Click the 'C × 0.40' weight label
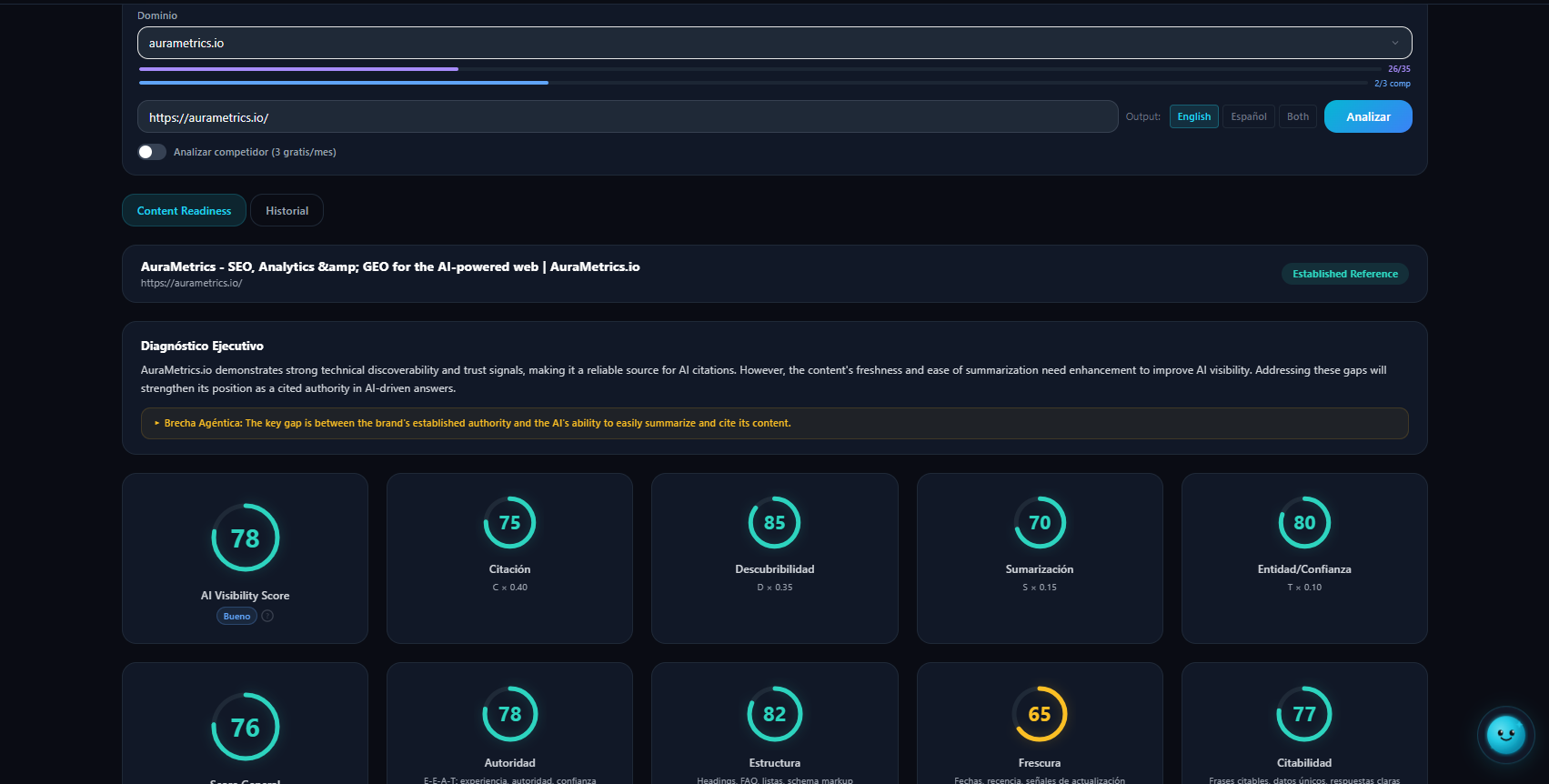The height and width of the screenshot is (784, 1549). pos(509,588)
